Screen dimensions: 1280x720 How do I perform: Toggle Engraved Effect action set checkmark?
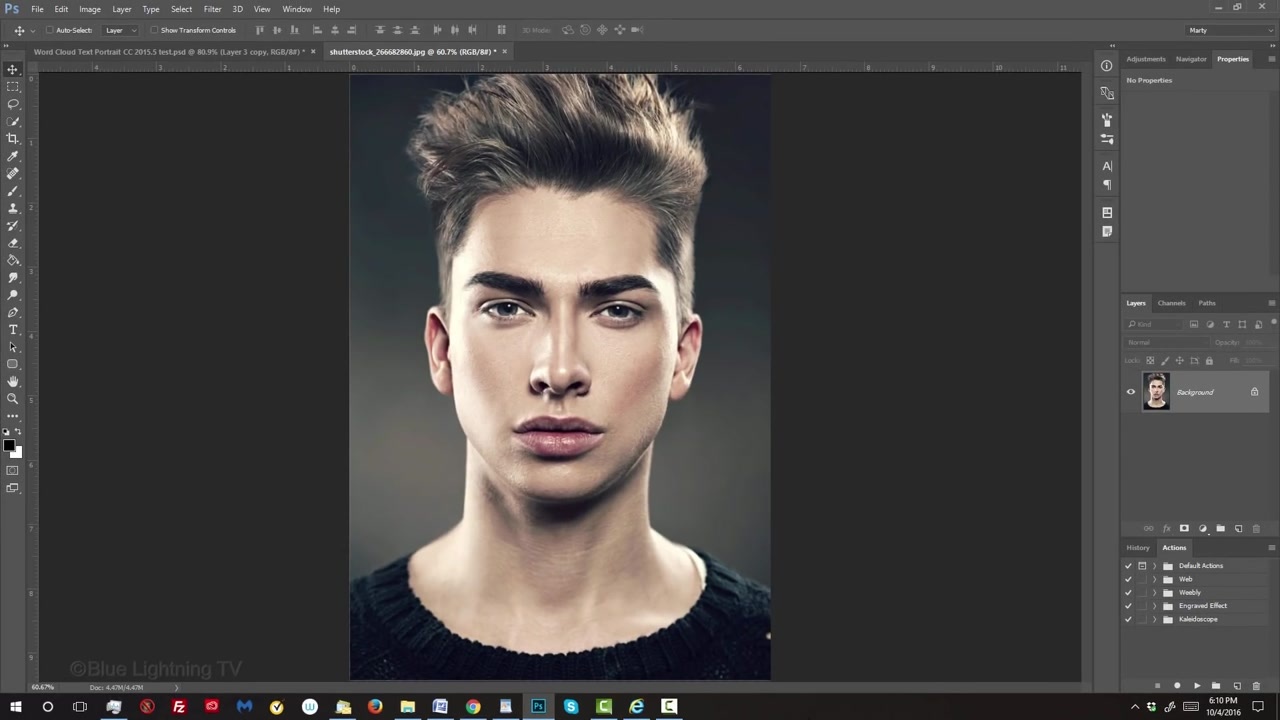[1129, 606]
